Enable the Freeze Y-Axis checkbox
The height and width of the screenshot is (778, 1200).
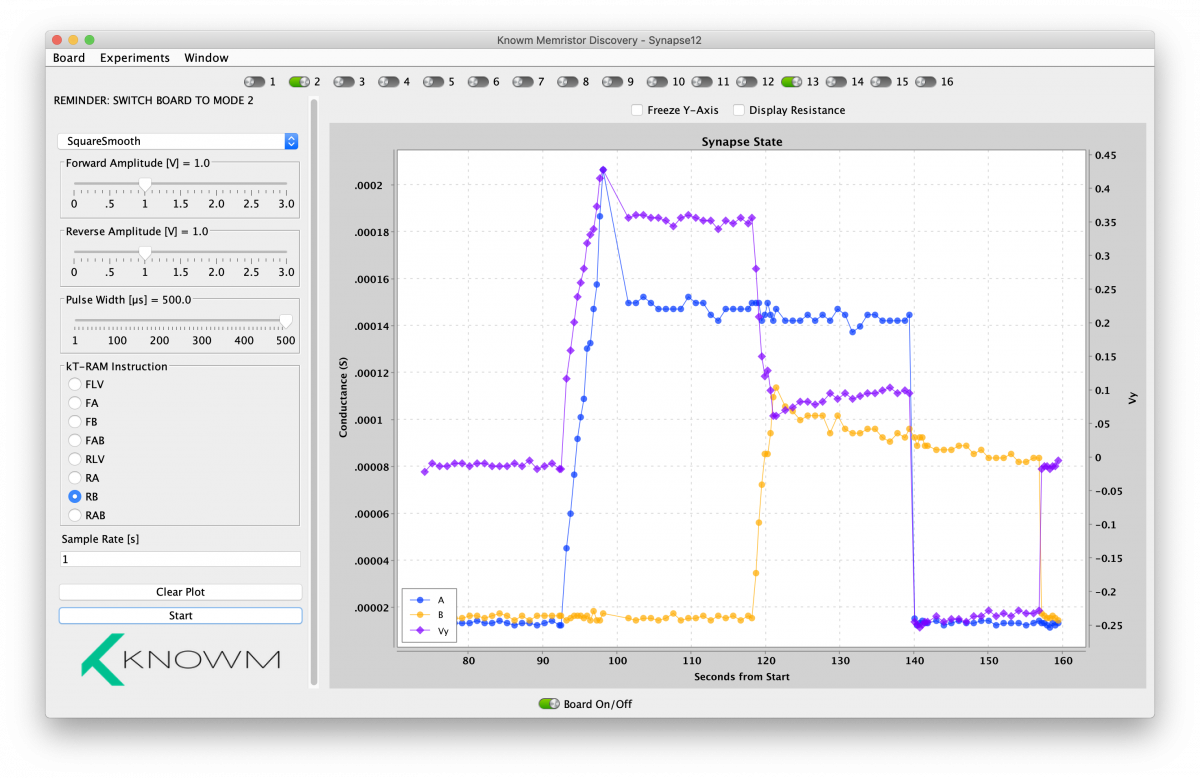click(x=637, y=110)
